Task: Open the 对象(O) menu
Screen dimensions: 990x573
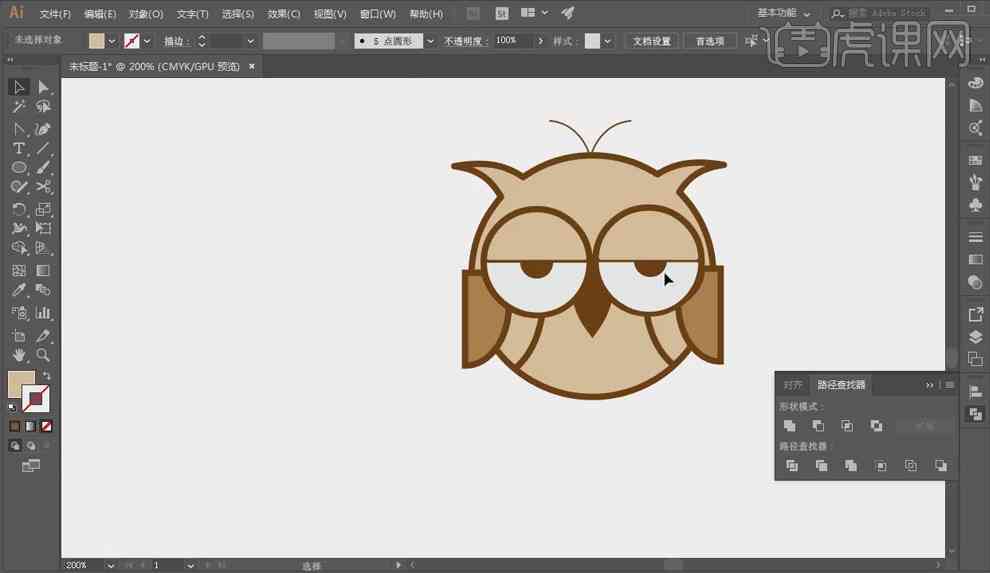Action: pos(146,13)
